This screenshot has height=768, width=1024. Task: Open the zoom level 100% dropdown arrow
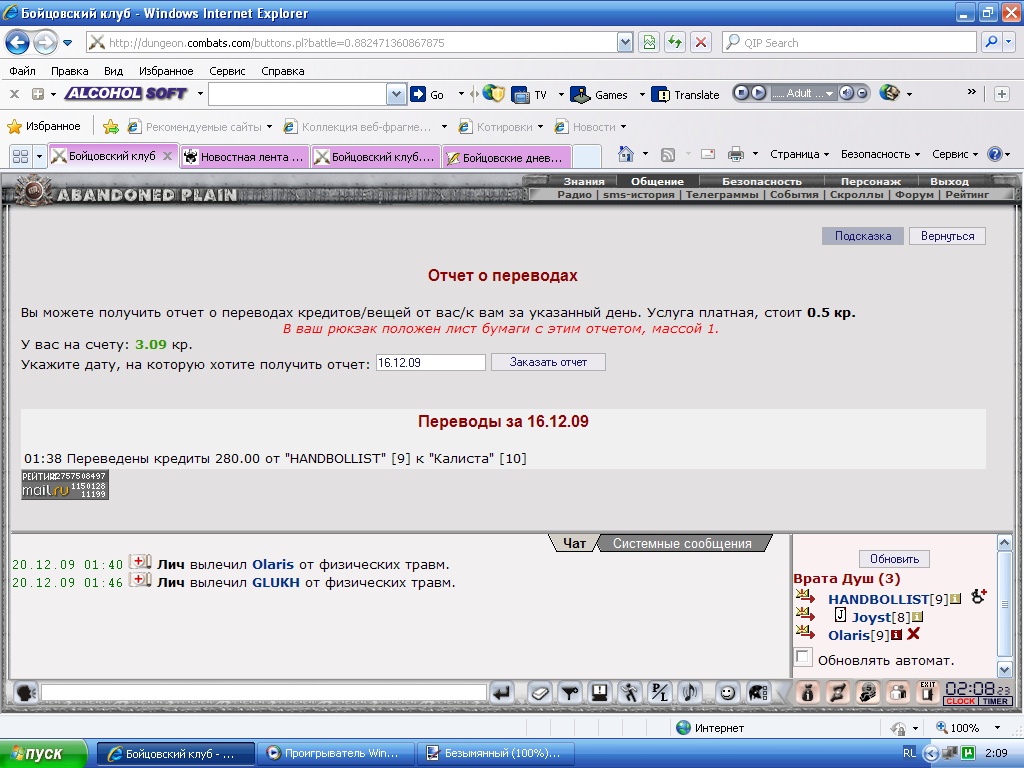(x=997, y=728)
